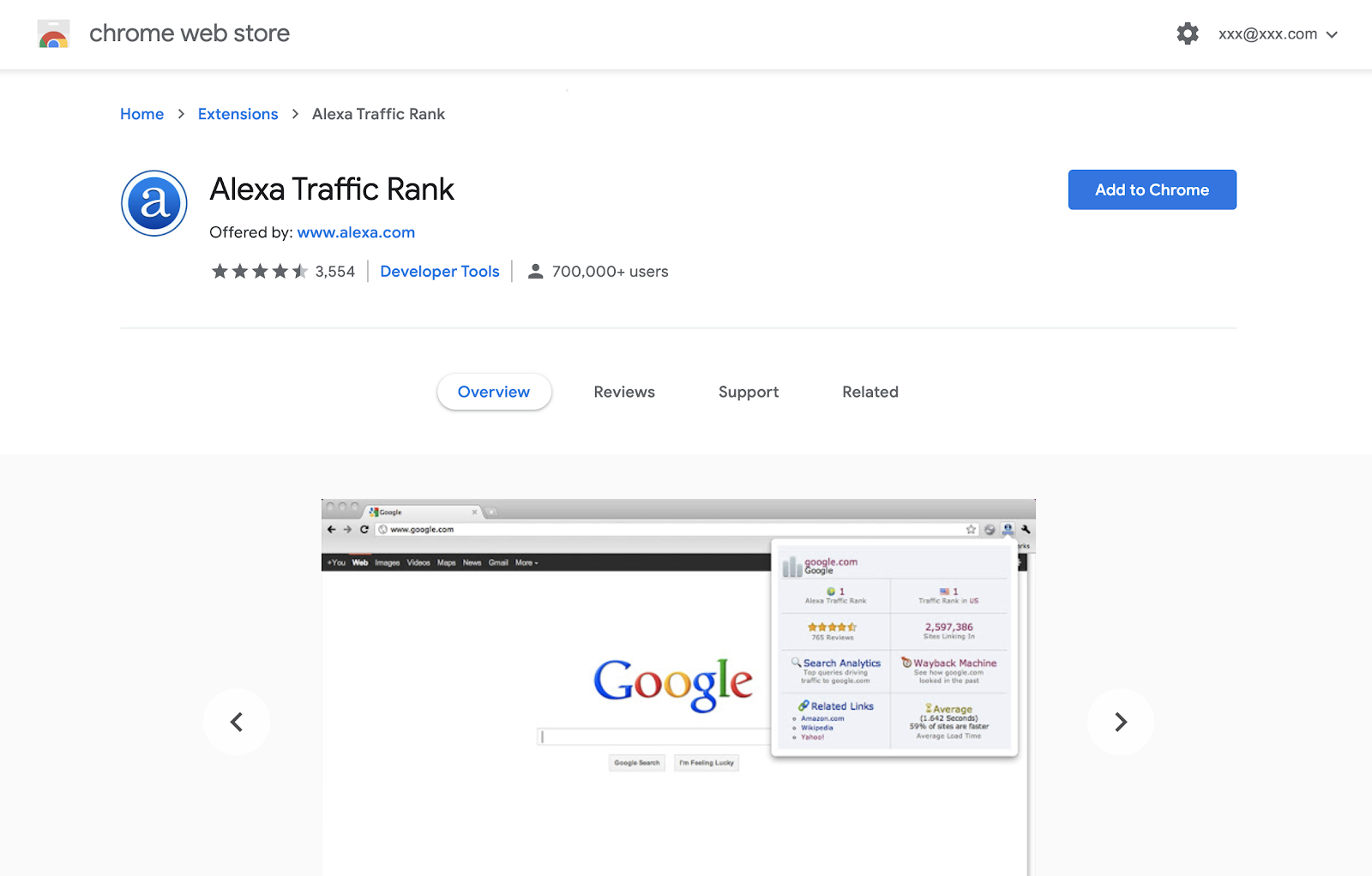Open the www.alexa.com publisher link
The height and width of the screenshot is (876, 1372).
pyautogui.click(x=356, y=232)
